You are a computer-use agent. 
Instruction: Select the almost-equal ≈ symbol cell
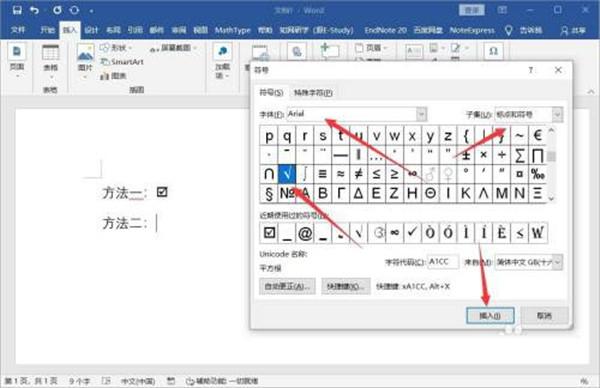coord(341,174)
